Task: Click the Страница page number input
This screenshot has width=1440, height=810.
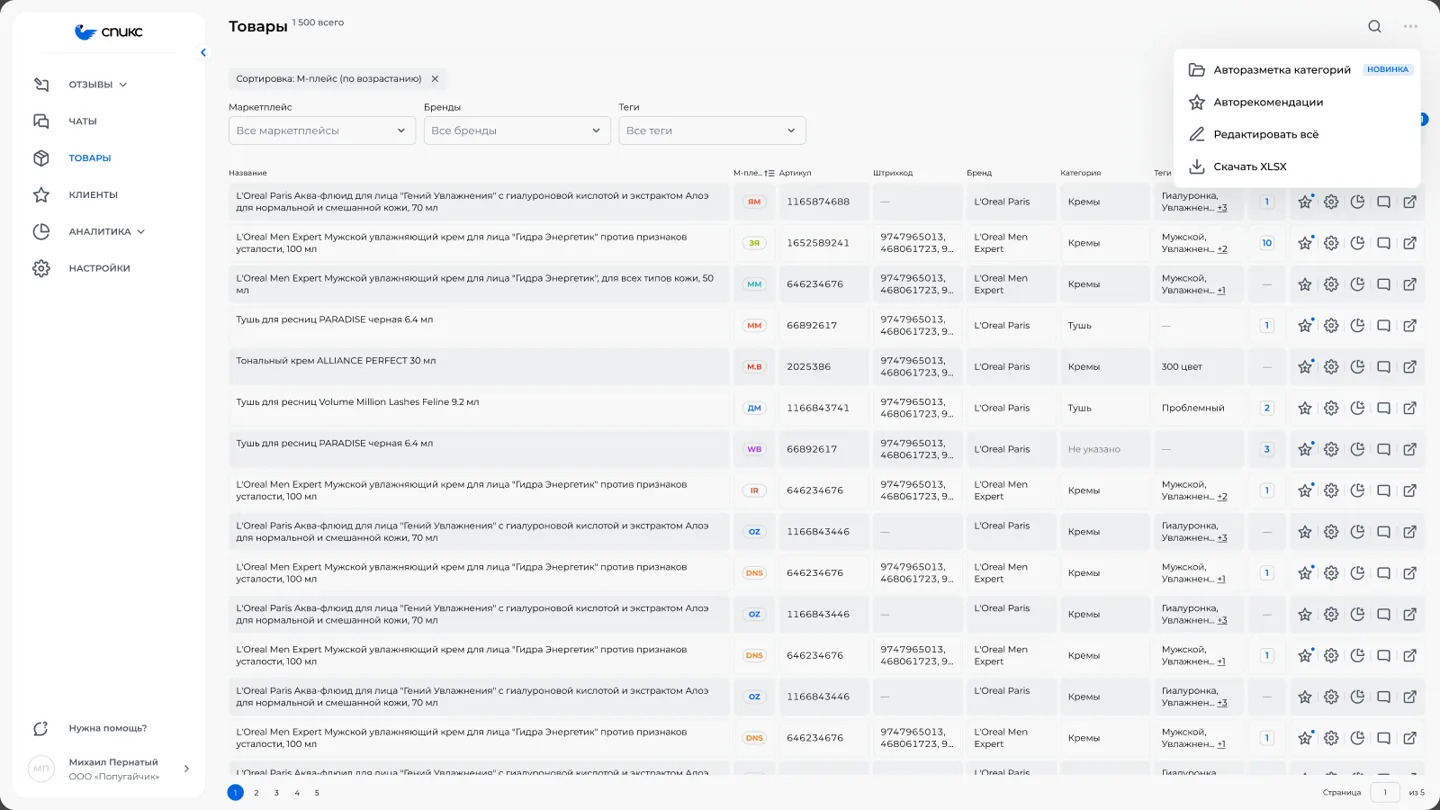Action: pos(1384,793)
